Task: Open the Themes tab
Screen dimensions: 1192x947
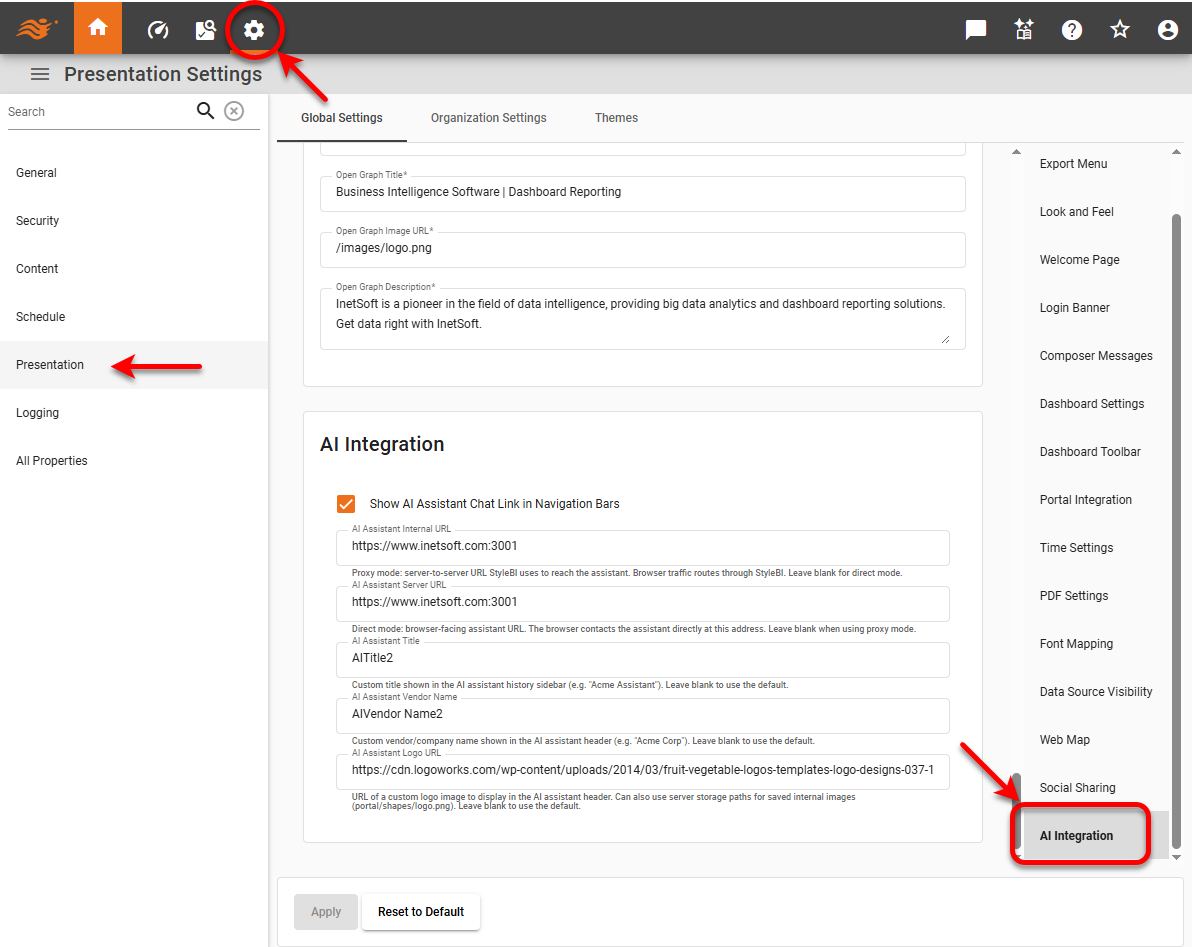Action: pyautogui.click(x=615, y=117)
